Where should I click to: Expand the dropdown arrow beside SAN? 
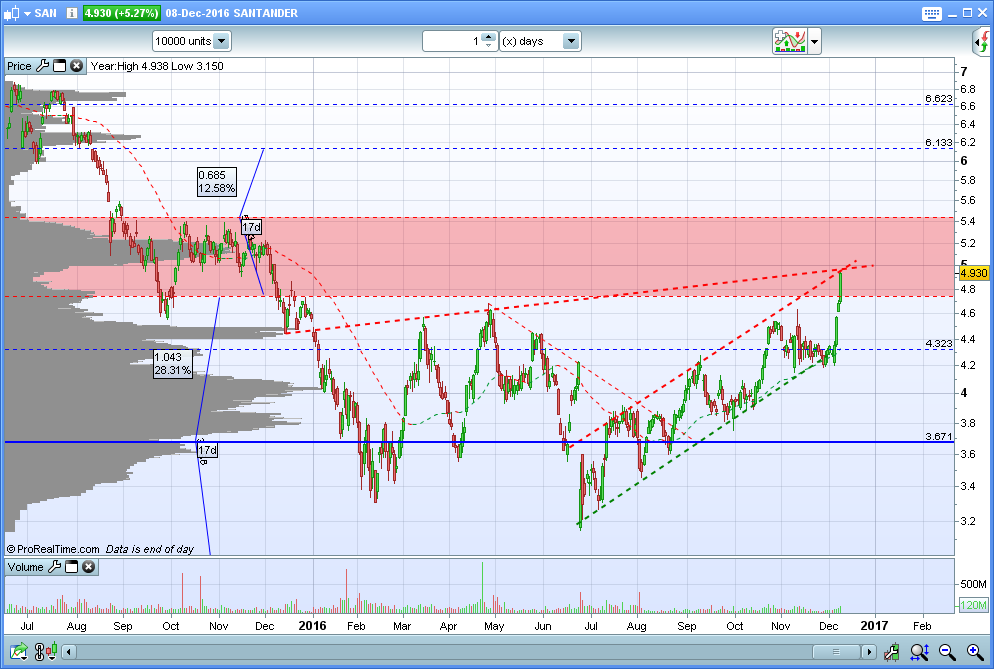pyautogui.click(x=27, y=13)
